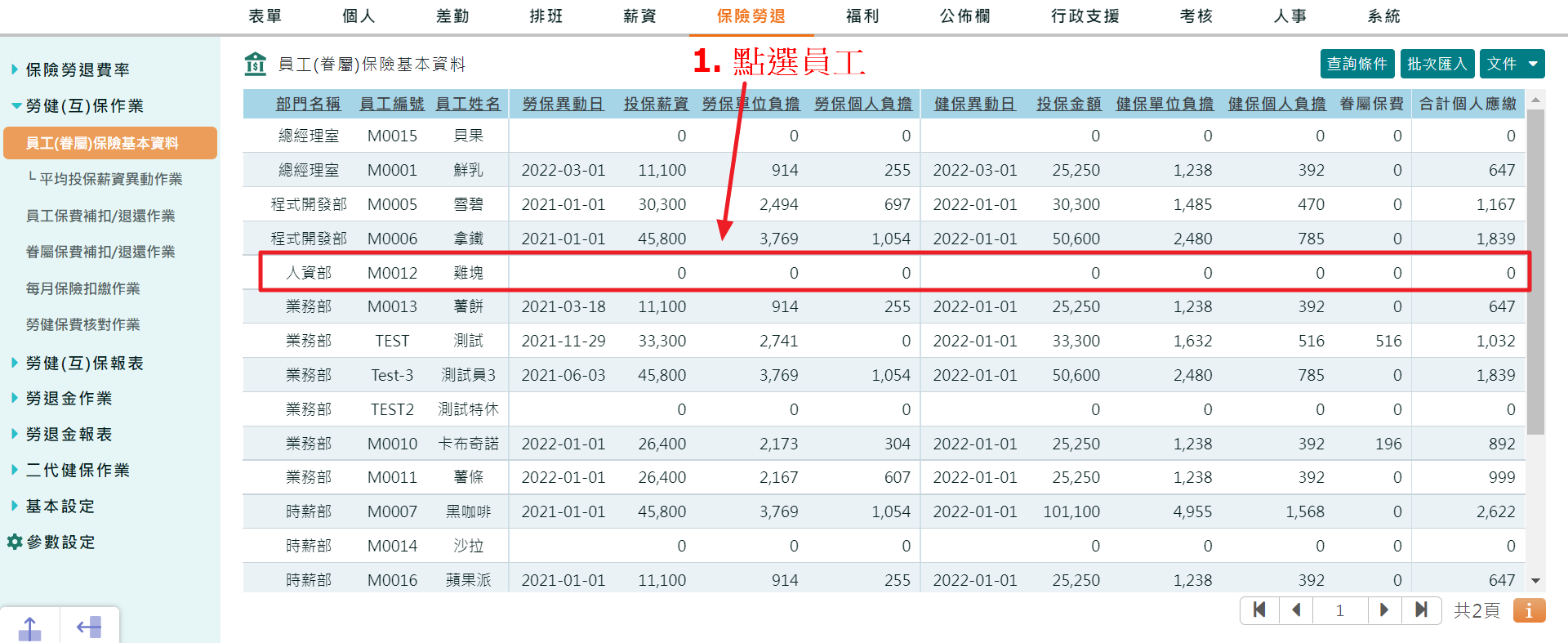Click the page number field showing 1
The height and width of the screenshot is (643, 1568).
pos(1340,610)
